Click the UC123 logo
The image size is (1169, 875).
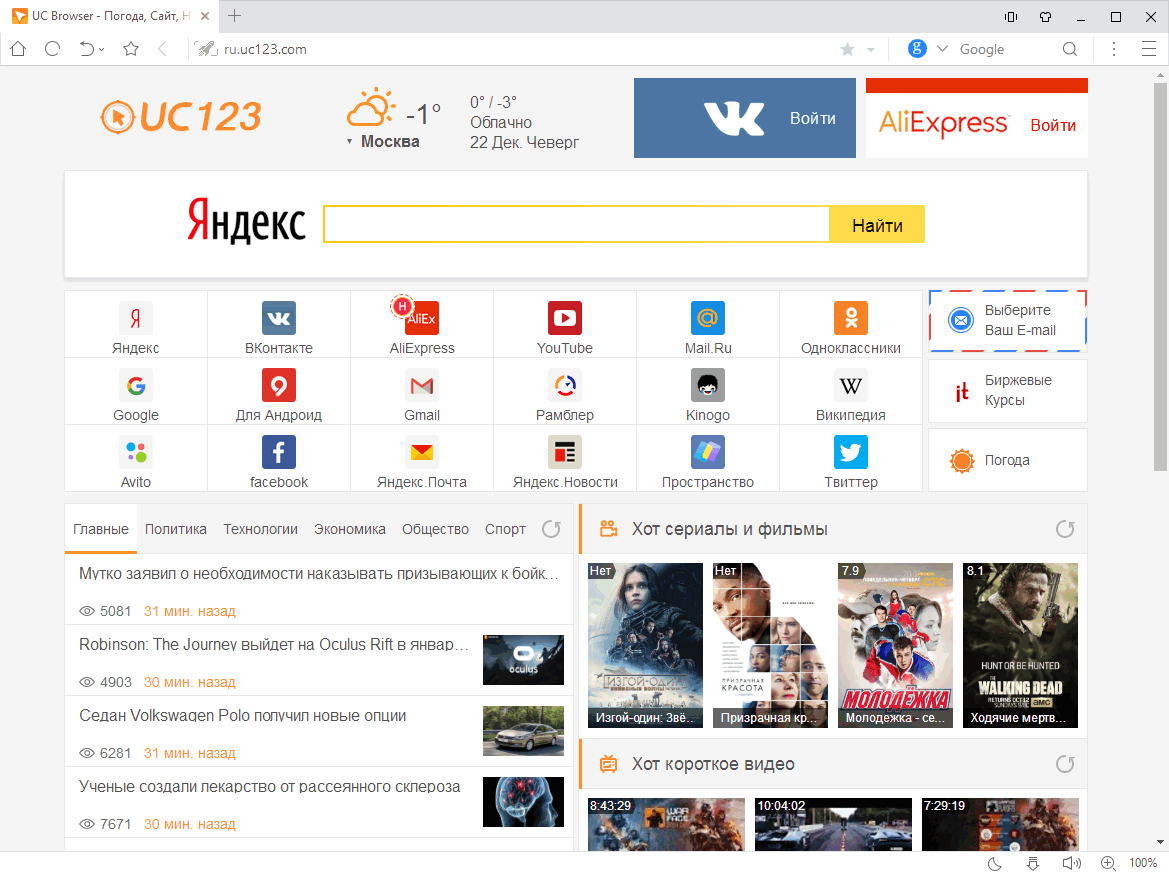[x=181, y=116]
